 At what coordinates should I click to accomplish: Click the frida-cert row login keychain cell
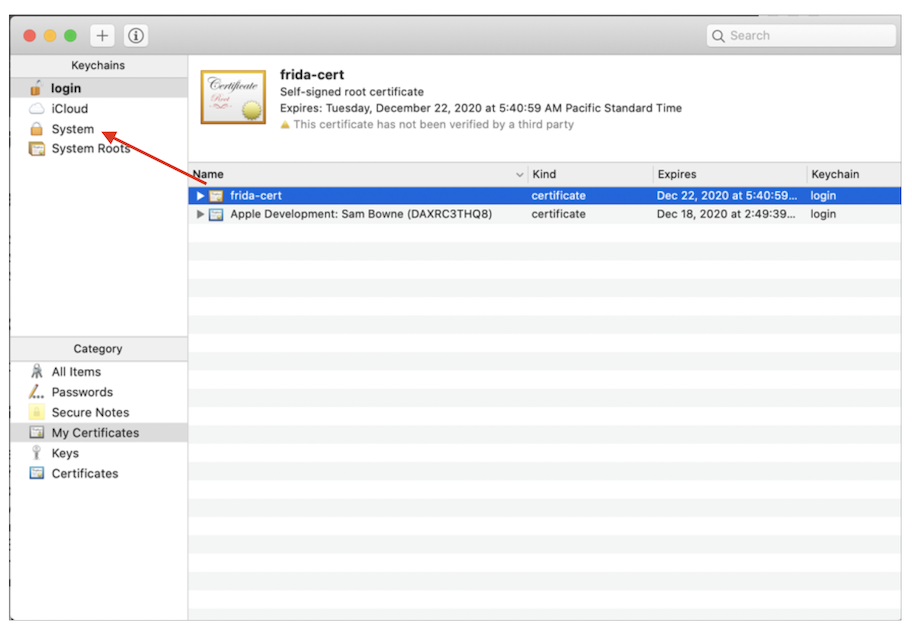click(x=823, y=195)
